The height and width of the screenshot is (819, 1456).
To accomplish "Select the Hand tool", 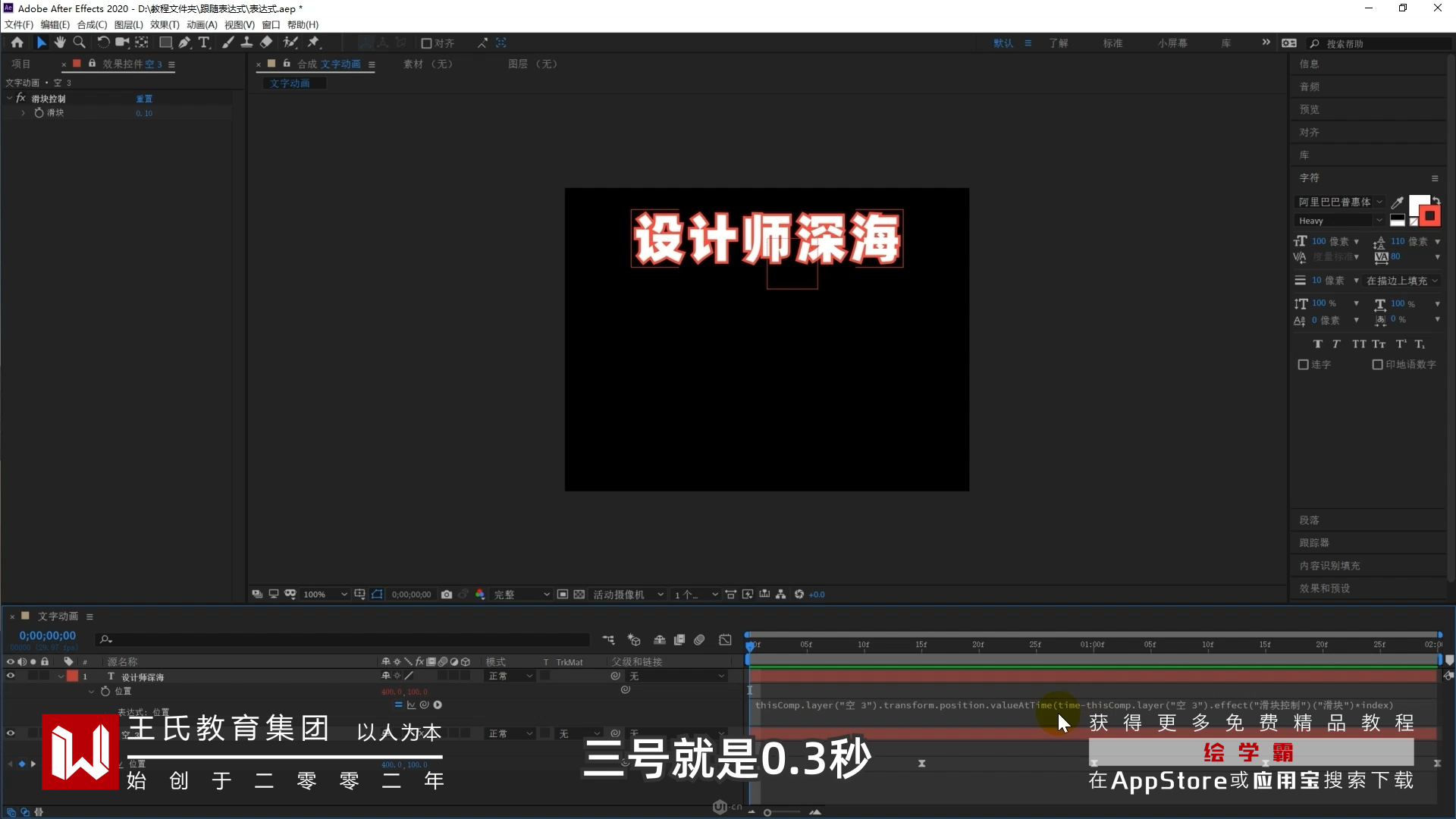I will (60, 42).
